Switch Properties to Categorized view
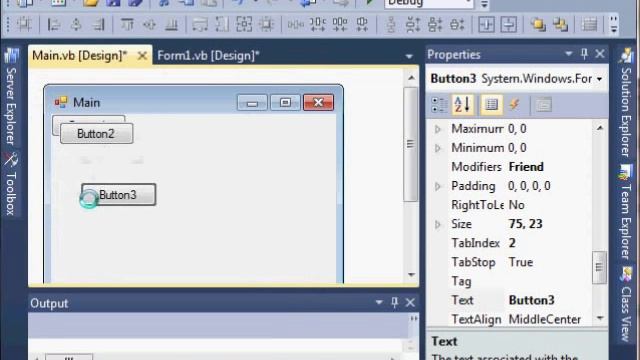 pos(439,105)
